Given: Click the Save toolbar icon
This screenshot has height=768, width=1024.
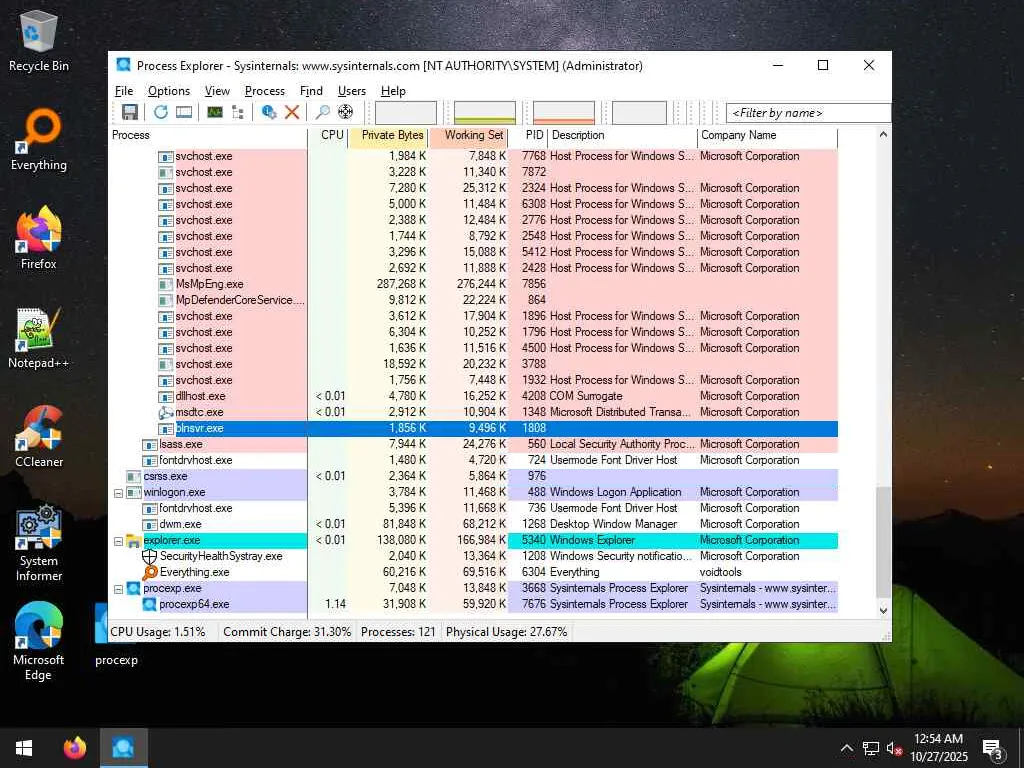Looking at the screenshot, I should coord(129,112).
